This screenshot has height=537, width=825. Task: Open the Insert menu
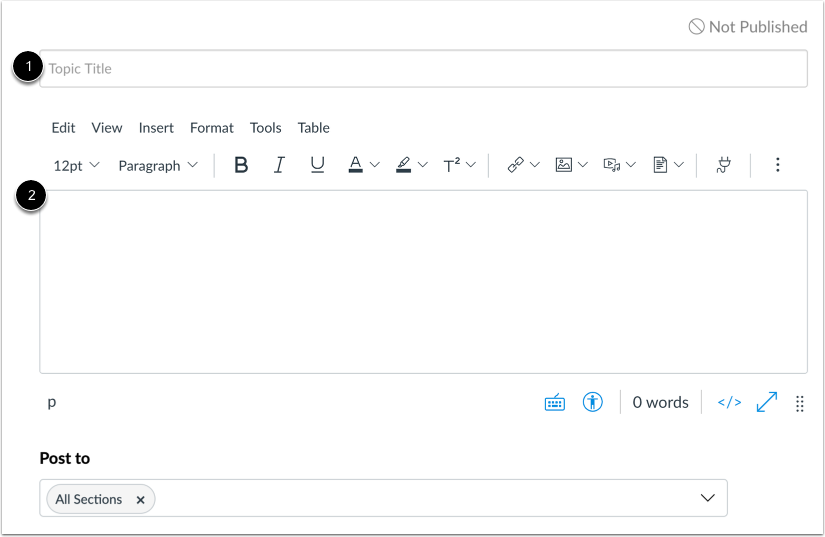tap(156, 128)
